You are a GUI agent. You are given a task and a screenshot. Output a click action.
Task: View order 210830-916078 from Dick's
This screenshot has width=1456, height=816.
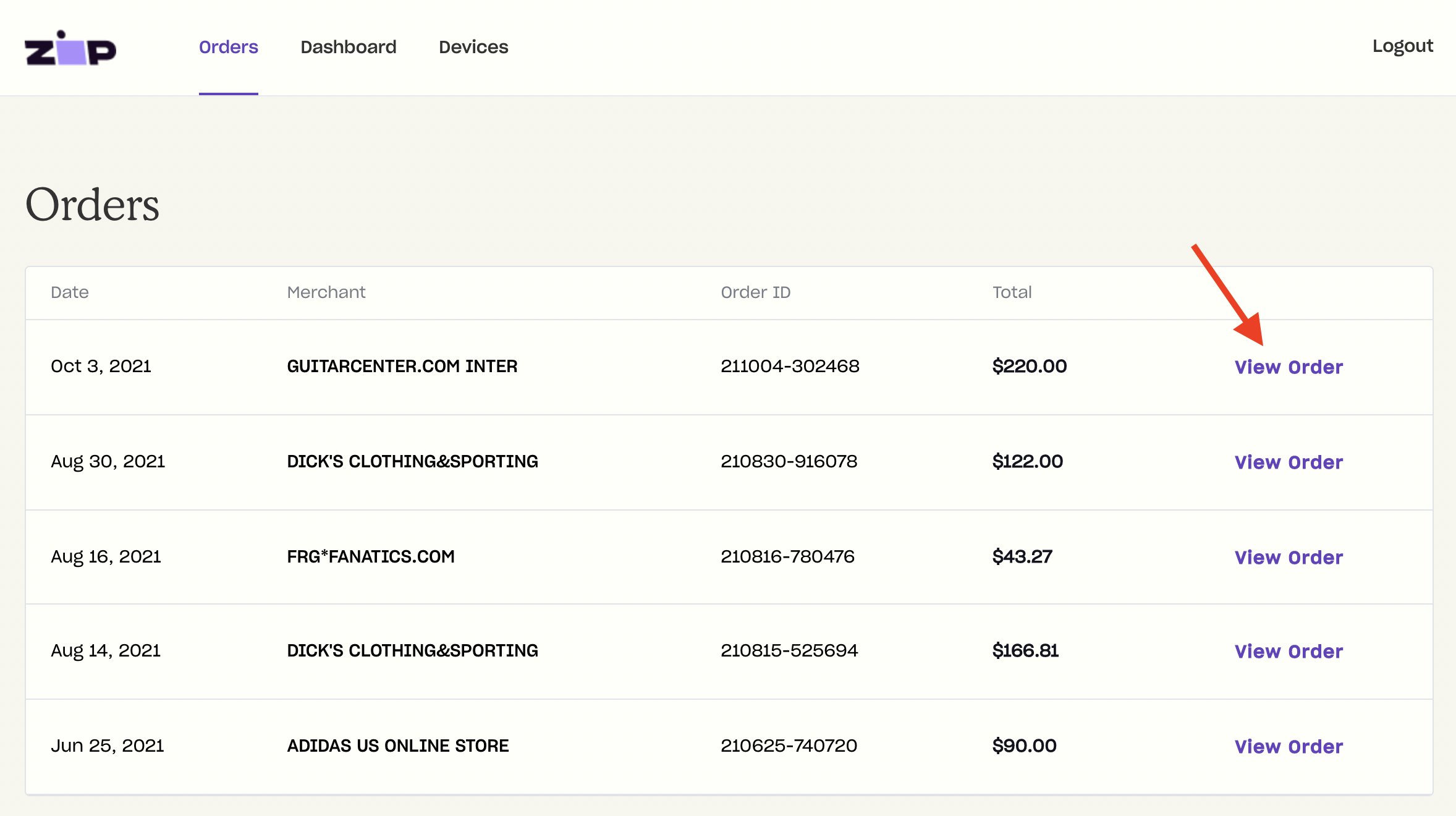pyautogui.click(x=1289, y=462)
